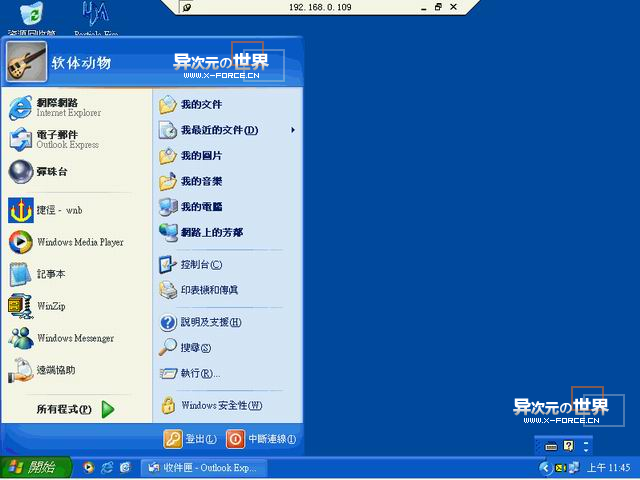Viewport: 640px width, 480px height.
Task: Open 遠端協助 remote assistance
Action: point(76,370)
